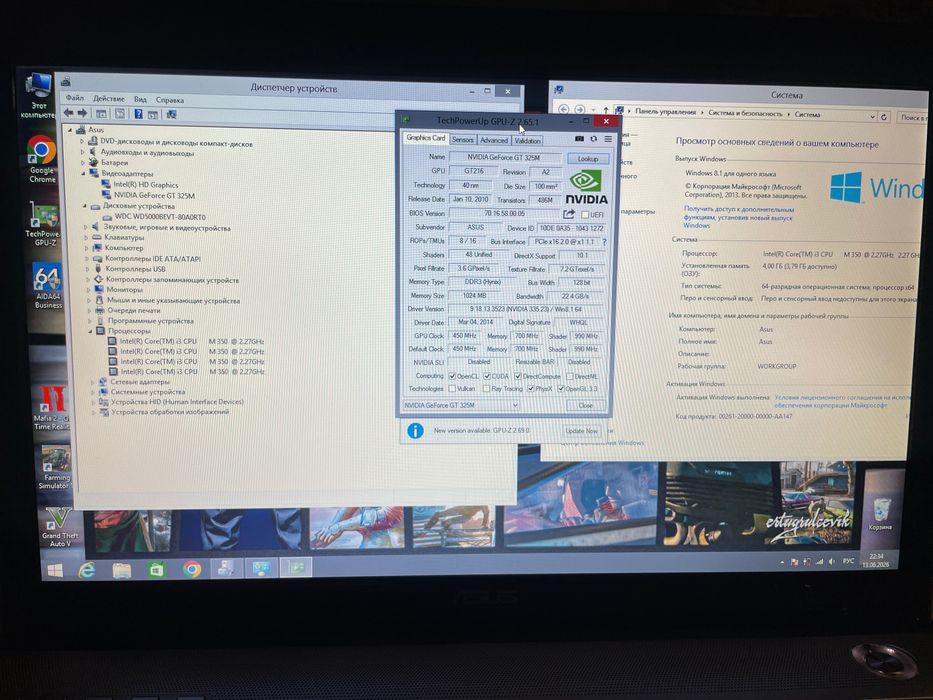The image size is (933, 700).
Task: Click the BIOS share/export arrow icon
Action: point(569,214)
